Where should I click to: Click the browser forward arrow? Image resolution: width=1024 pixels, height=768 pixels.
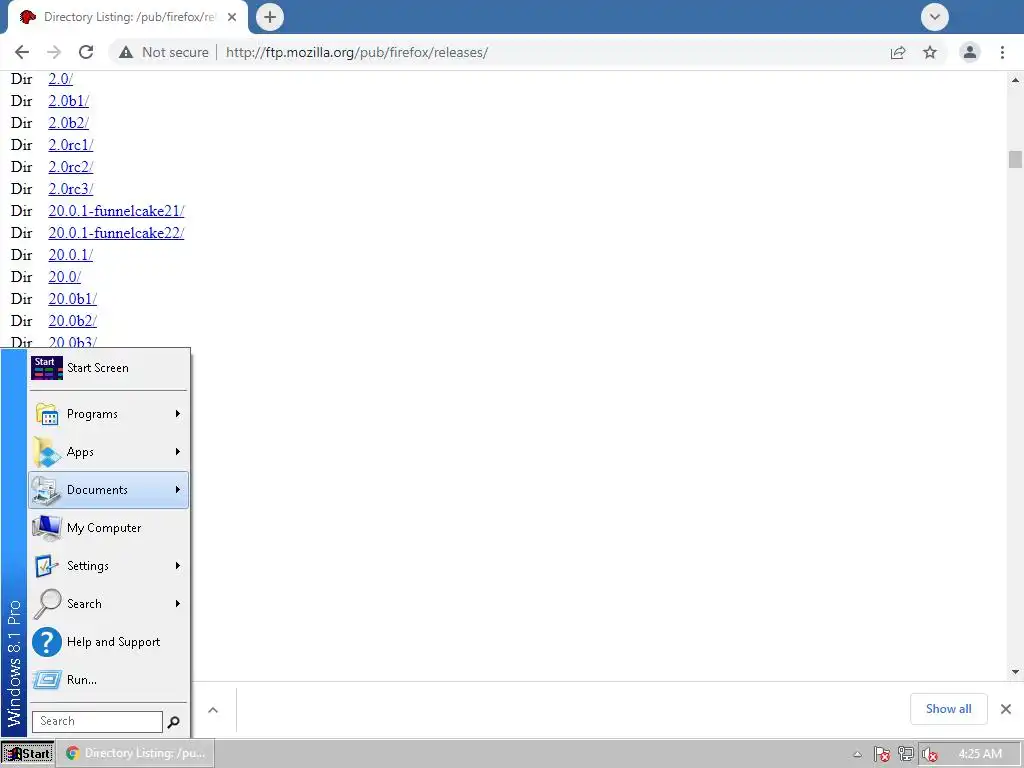click(54, 52)
